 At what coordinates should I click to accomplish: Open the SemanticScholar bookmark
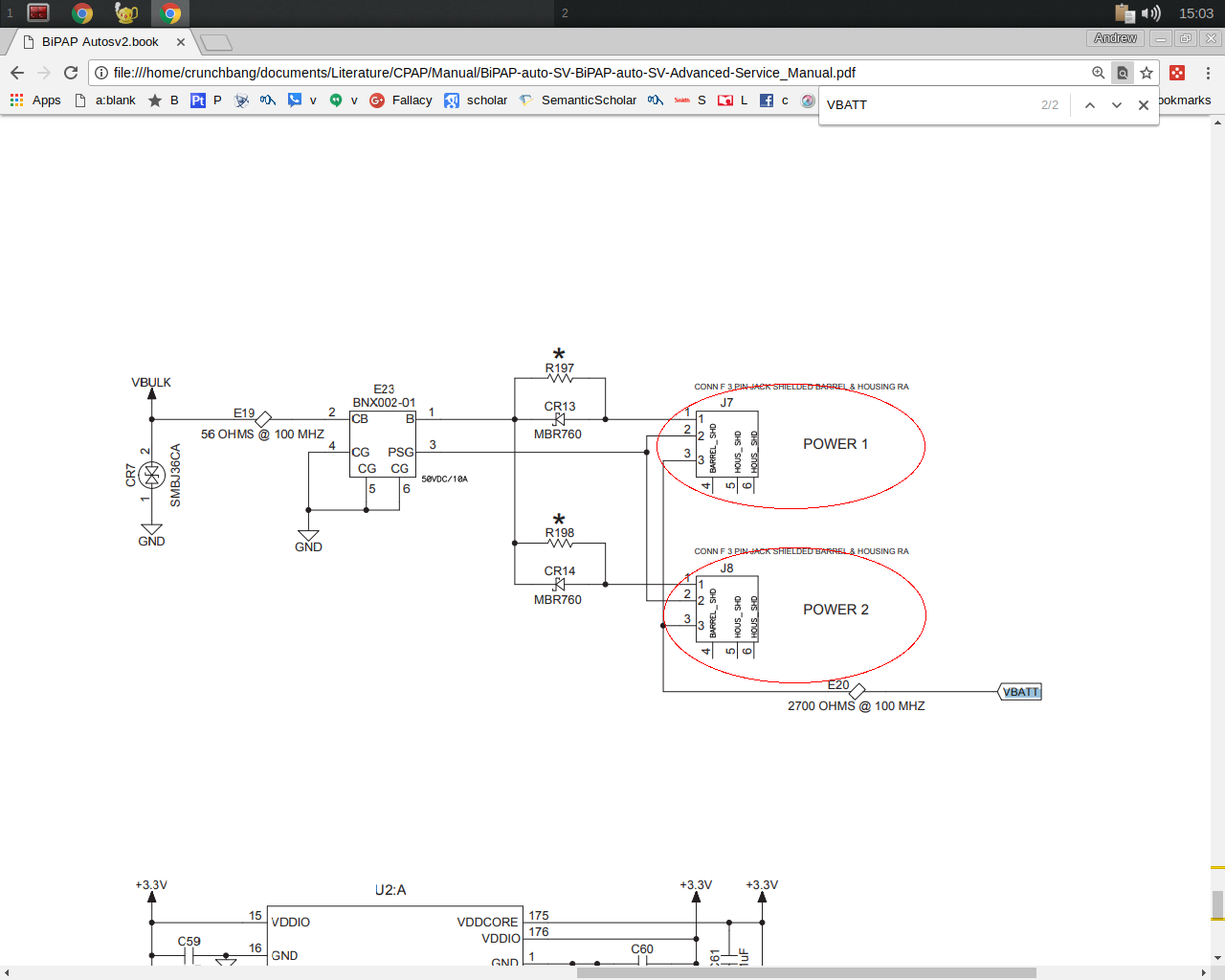point(578,100)
